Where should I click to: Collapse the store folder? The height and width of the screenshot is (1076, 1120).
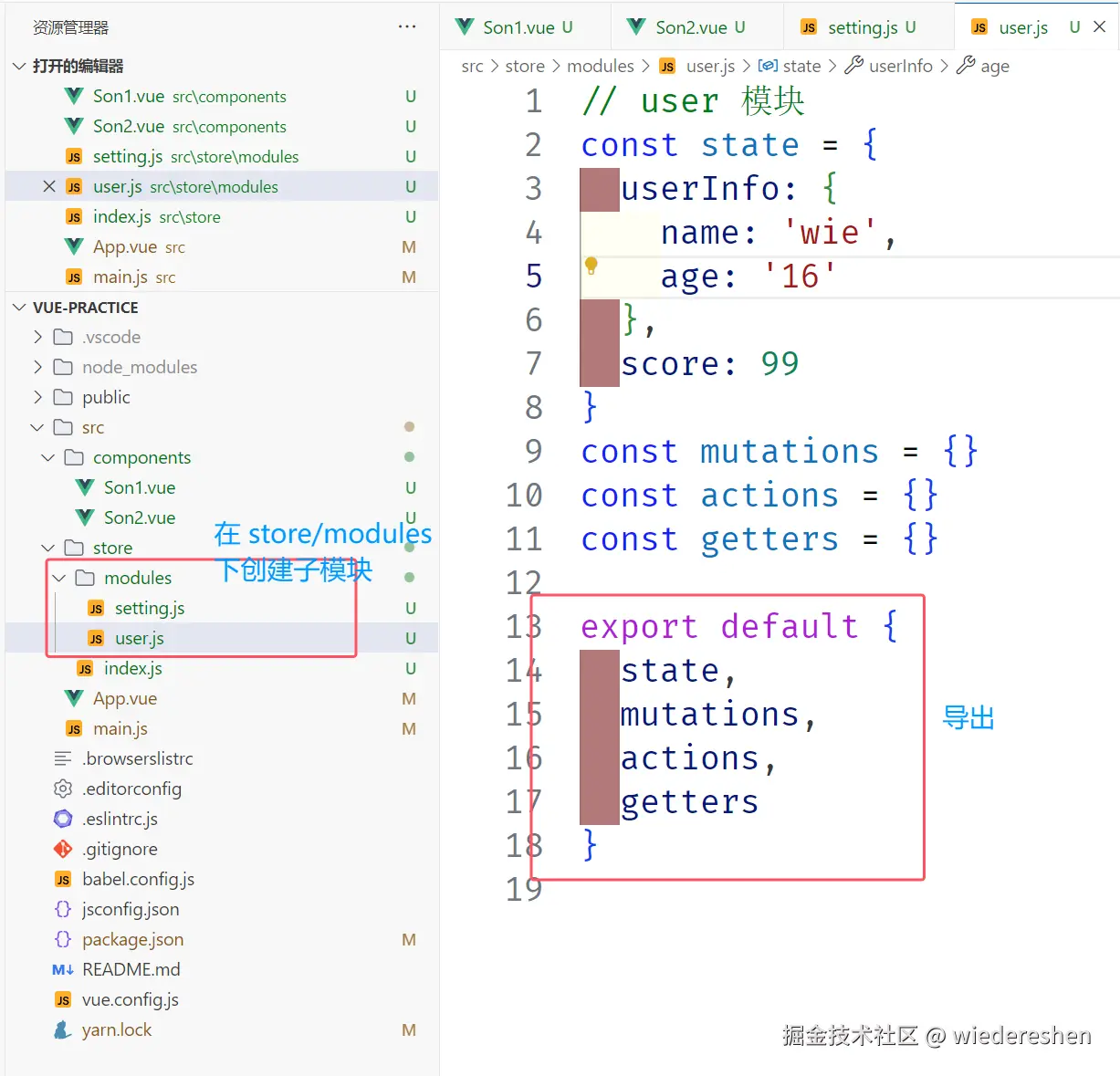point(48,548)
